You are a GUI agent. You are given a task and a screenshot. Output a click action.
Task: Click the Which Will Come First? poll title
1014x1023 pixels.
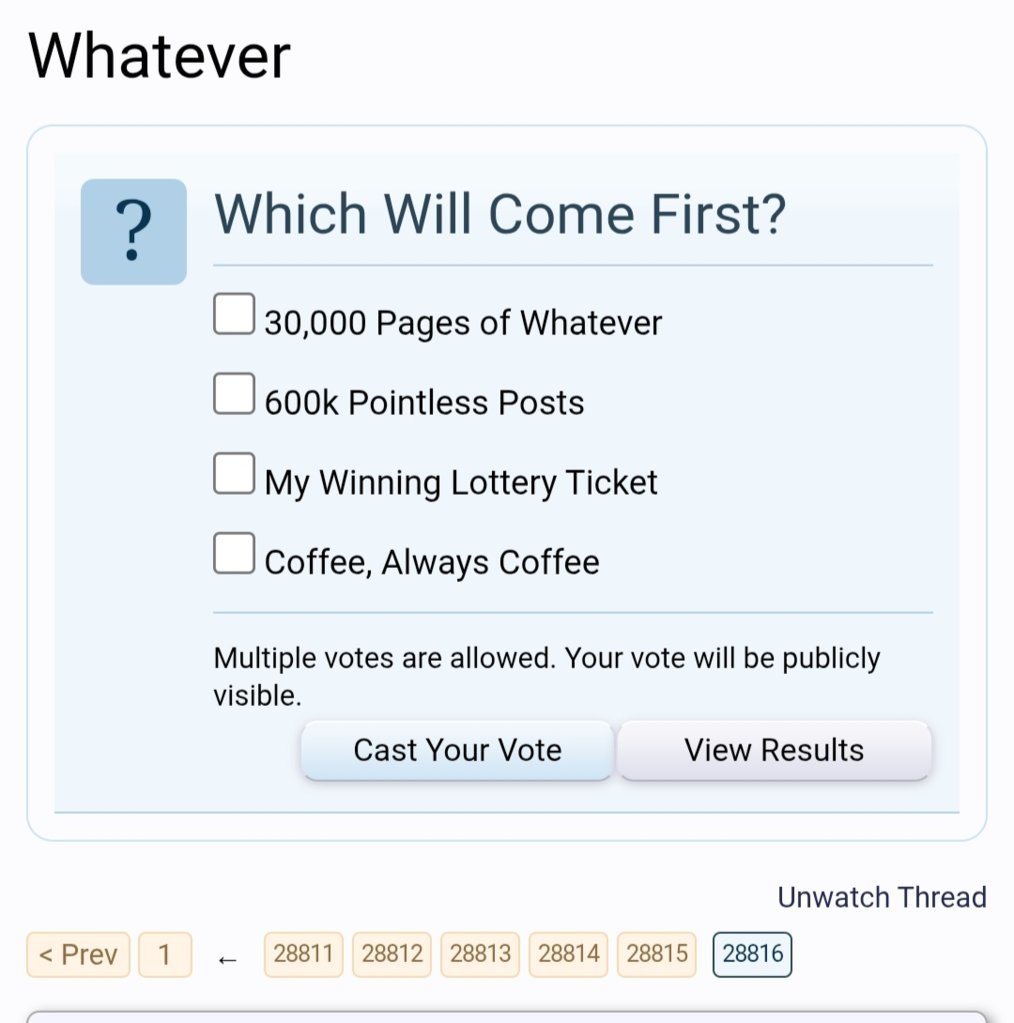click(500, 215)
